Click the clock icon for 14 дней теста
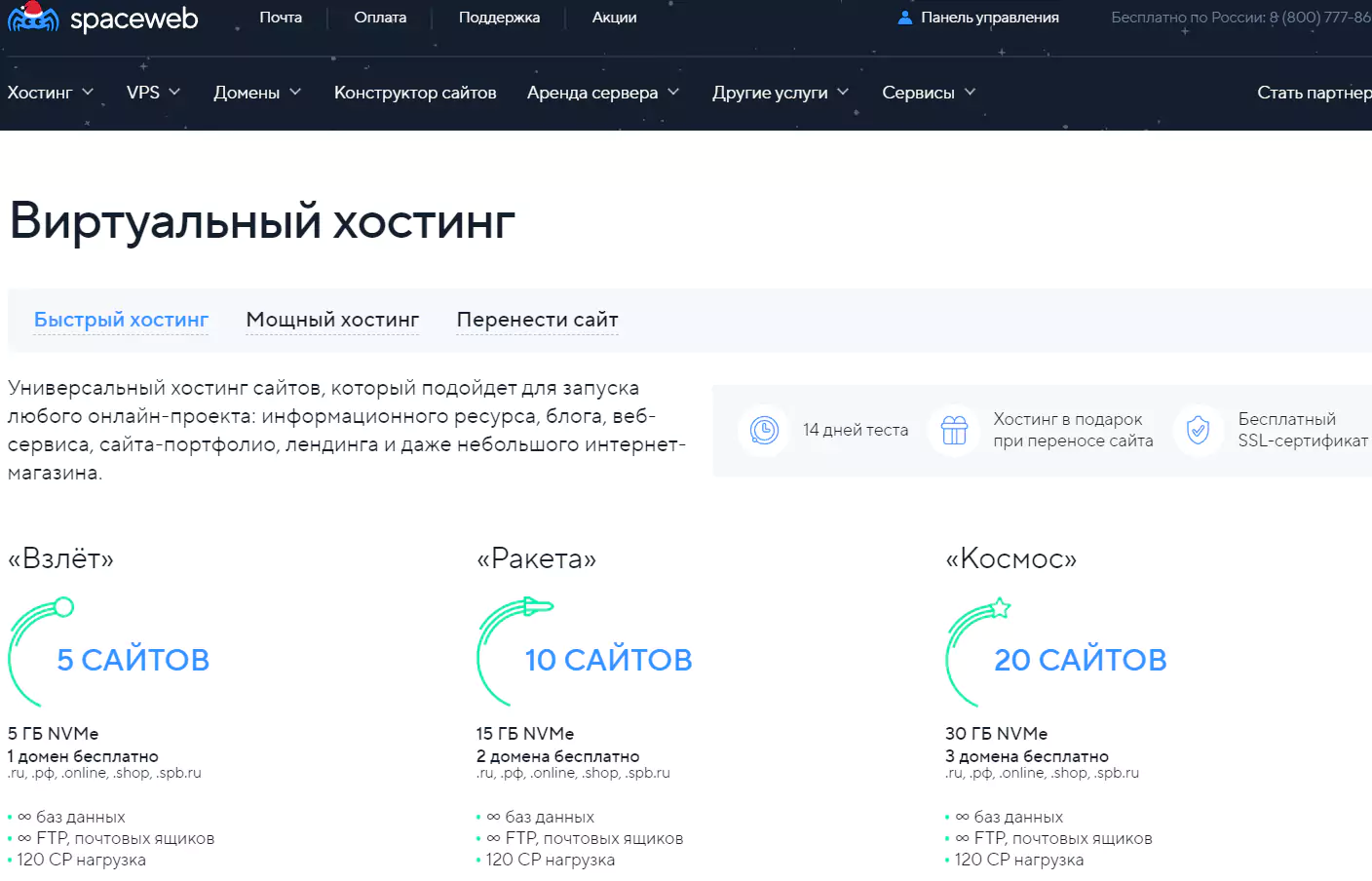This screenshot has height=881, width=1372. click(x=764, y=430)
